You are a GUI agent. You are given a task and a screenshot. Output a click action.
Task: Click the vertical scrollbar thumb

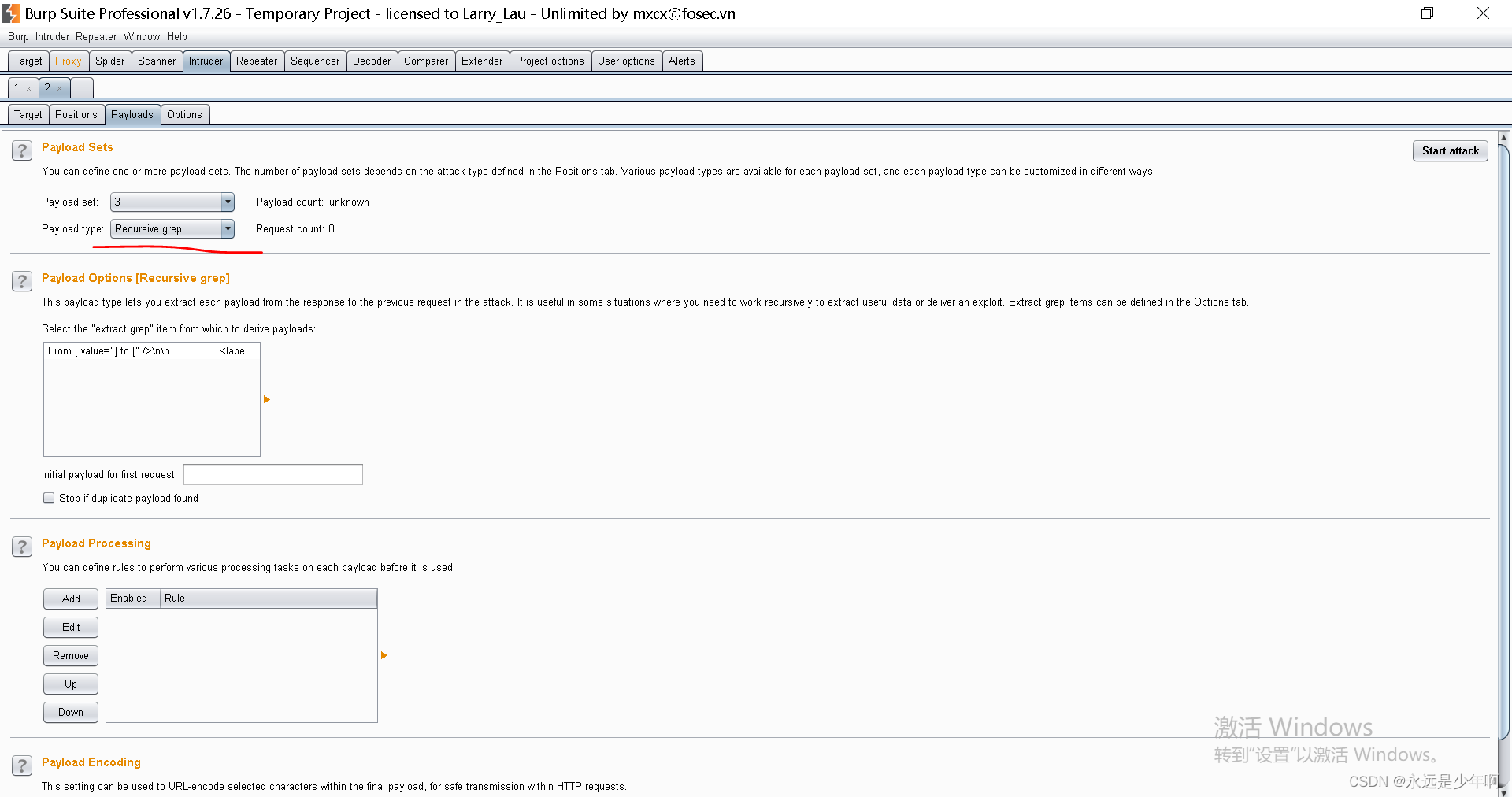pyautogui.click(x=1503, y=443)
